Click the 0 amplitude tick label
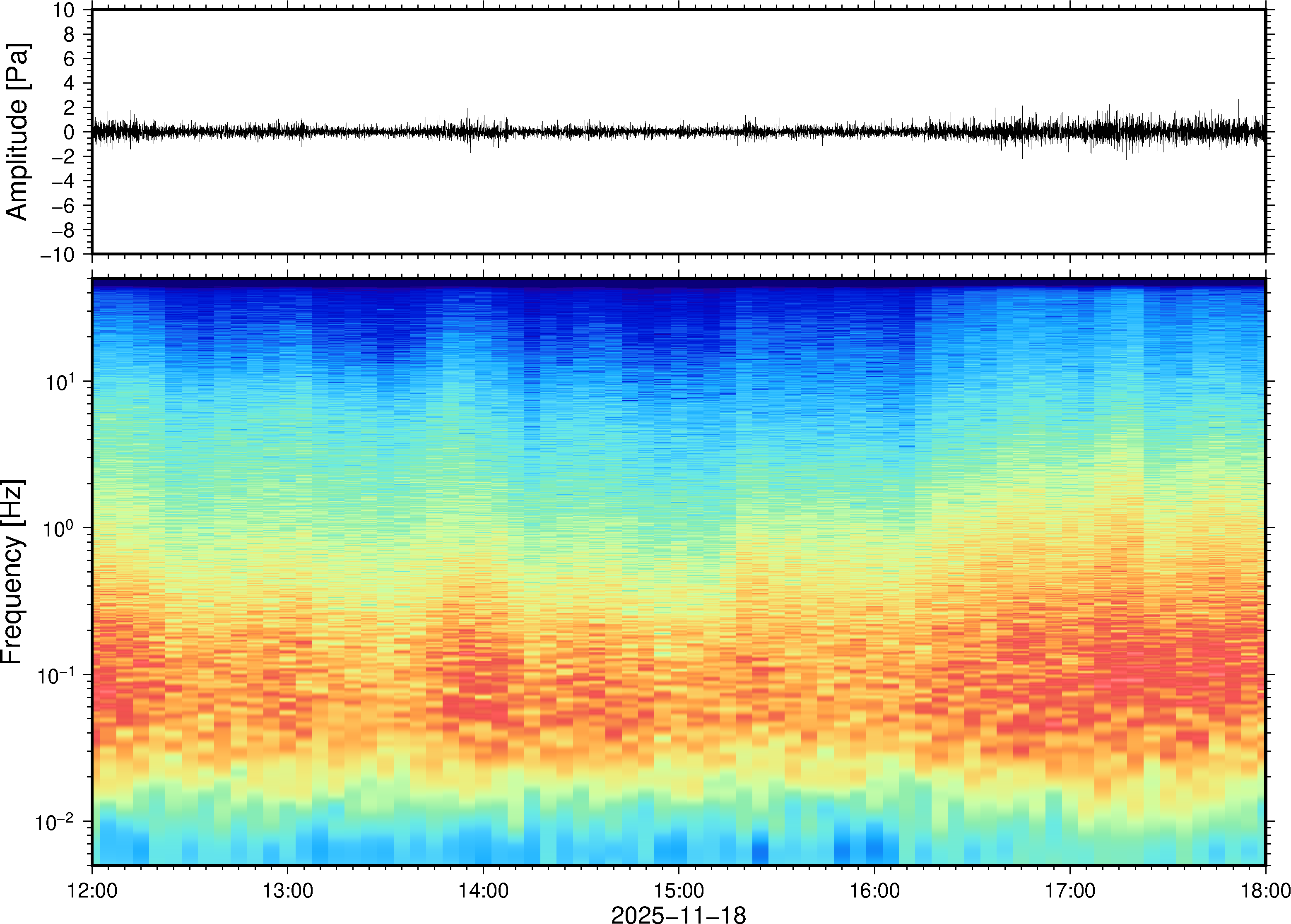The image size is (1291, 924). click(70, 132)
